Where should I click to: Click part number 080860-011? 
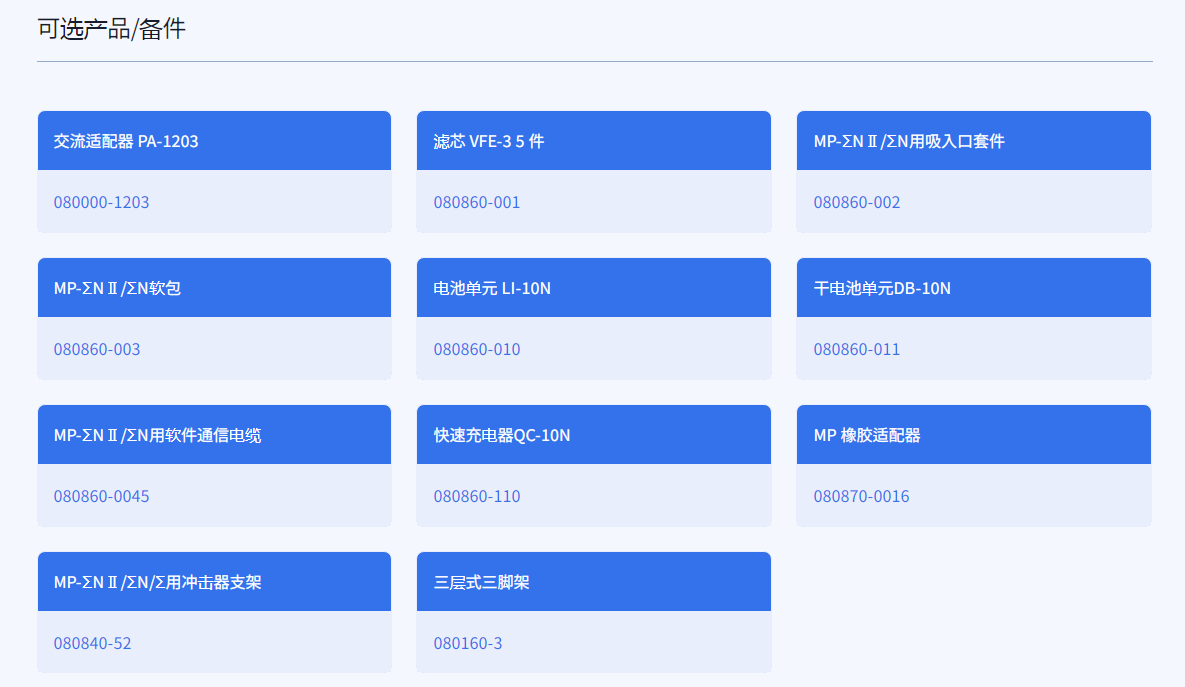[x=857, y=349]
